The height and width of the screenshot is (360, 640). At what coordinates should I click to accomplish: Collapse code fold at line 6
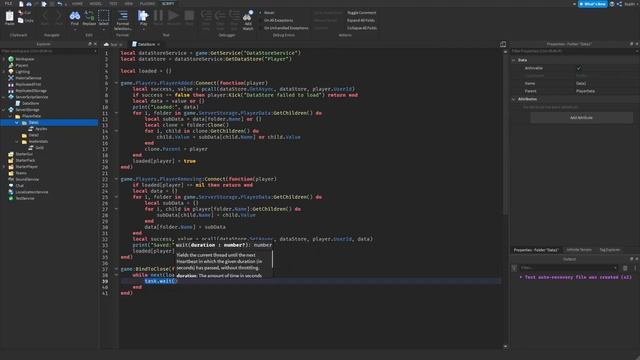pyautogui.click(x=116, y=83)
